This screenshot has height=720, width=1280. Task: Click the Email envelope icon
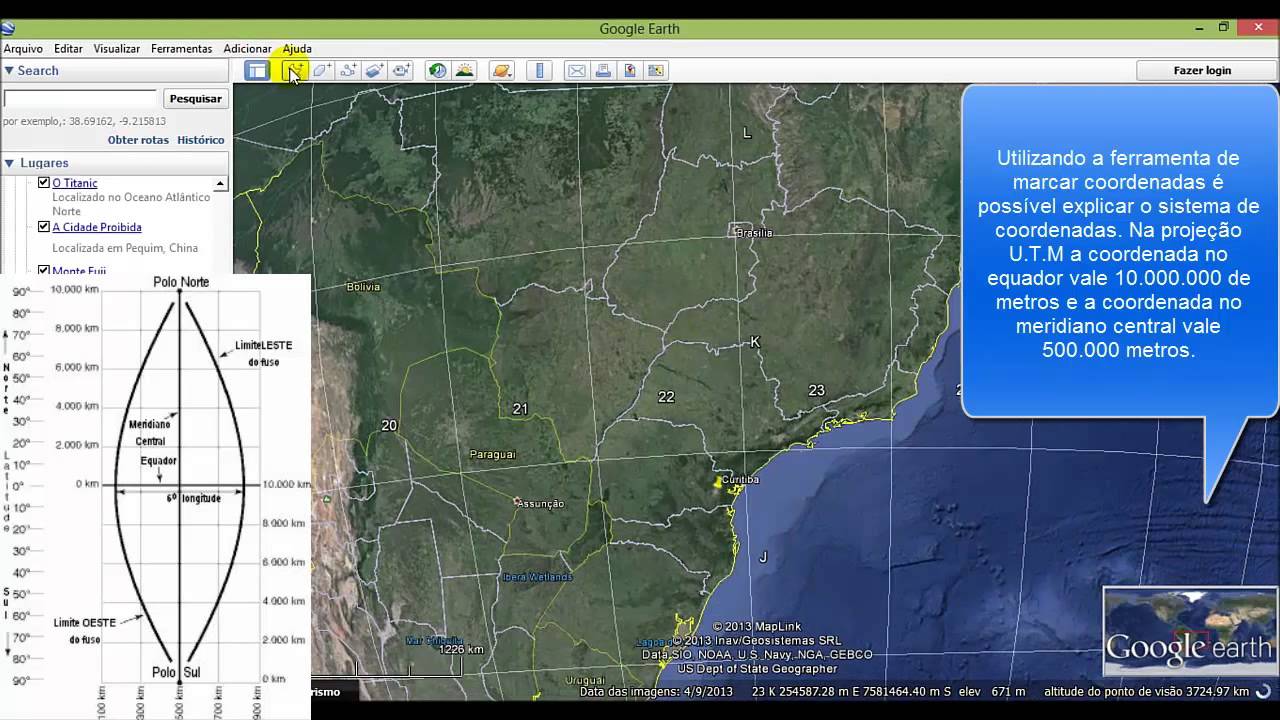click(x=576, y=70)
